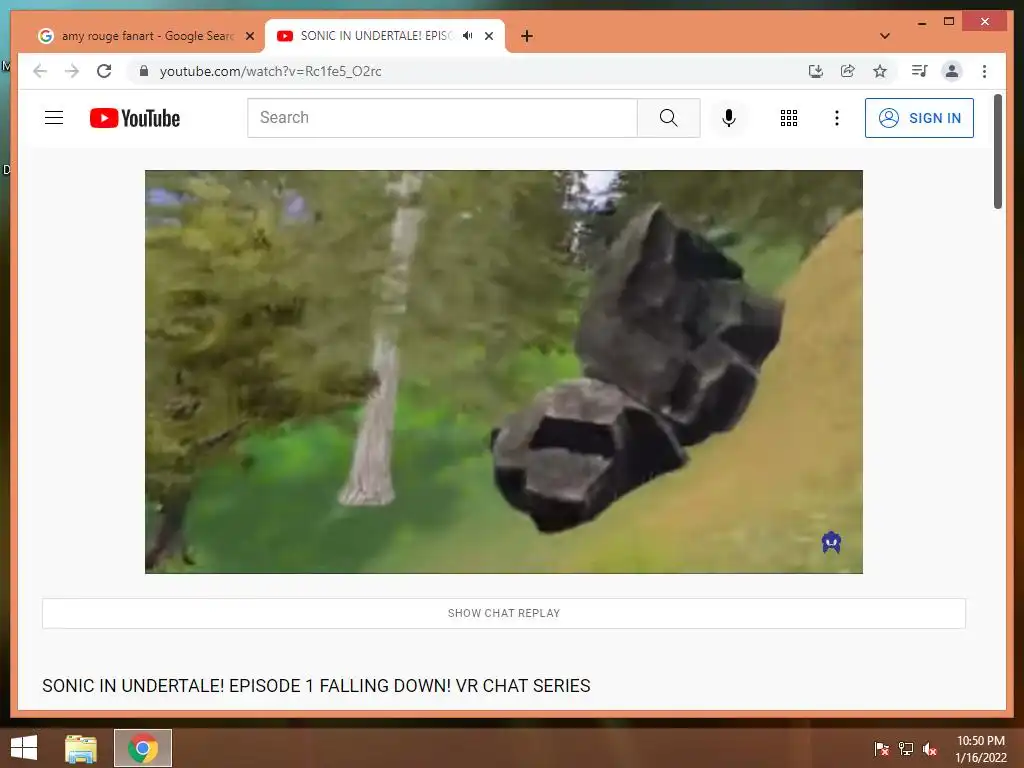Open Chrome three-dot menu
Image resolution: width=1024 pixels, height=768 pixels.
point(984,71)
